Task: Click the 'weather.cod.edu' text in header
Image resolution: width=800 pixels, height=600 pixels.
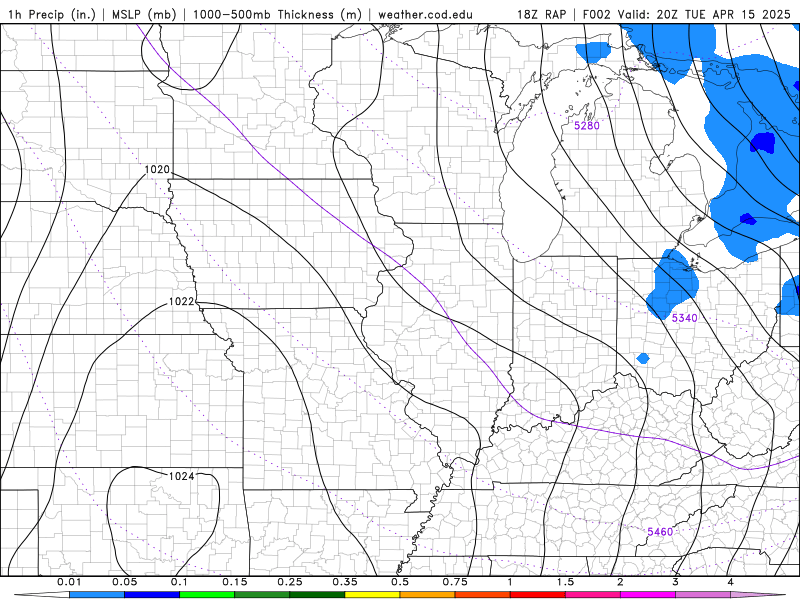Action: point(425,14)
